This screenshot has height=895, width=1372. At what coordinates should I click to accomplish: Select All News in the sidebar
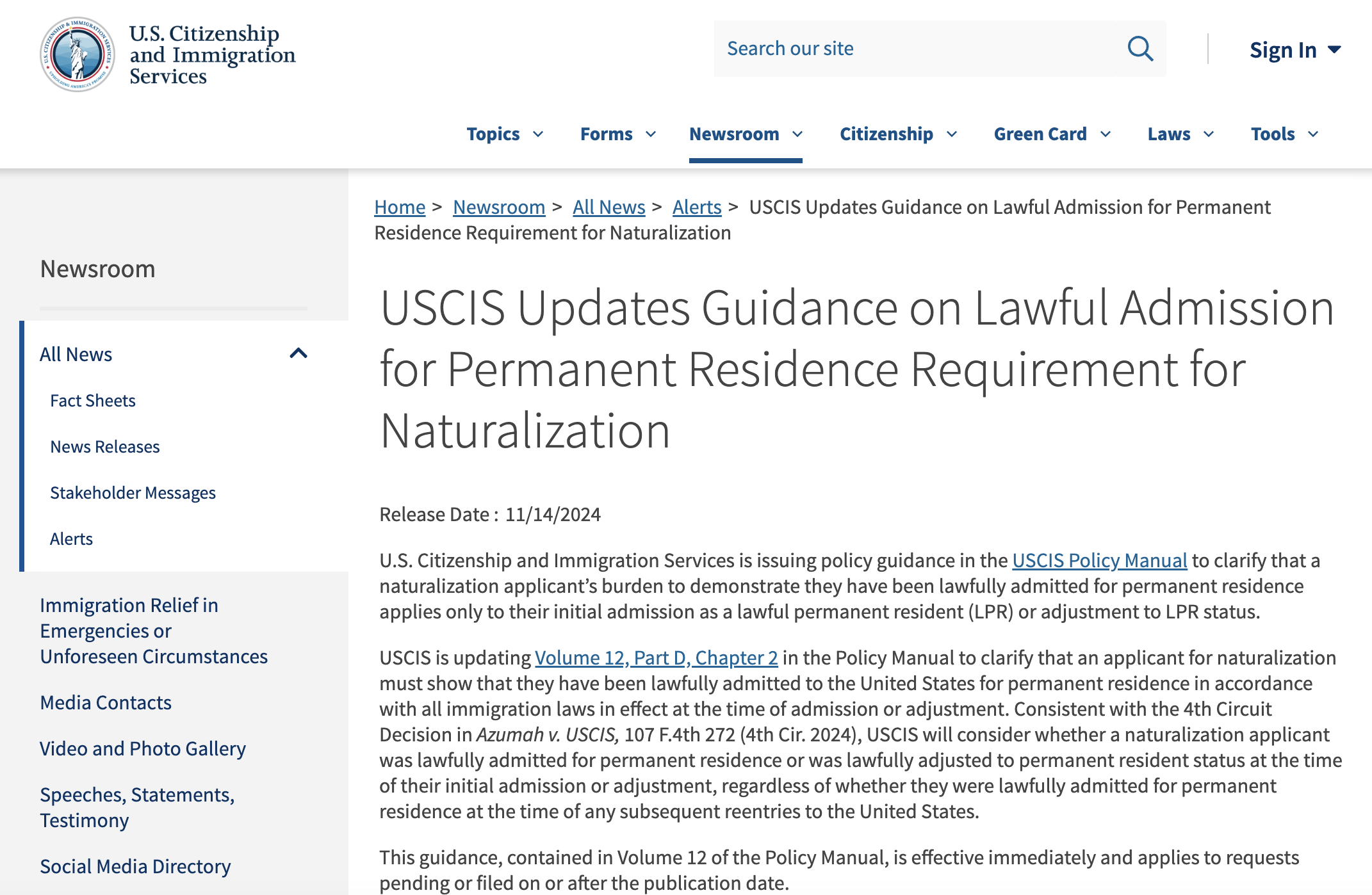point(76,354)
